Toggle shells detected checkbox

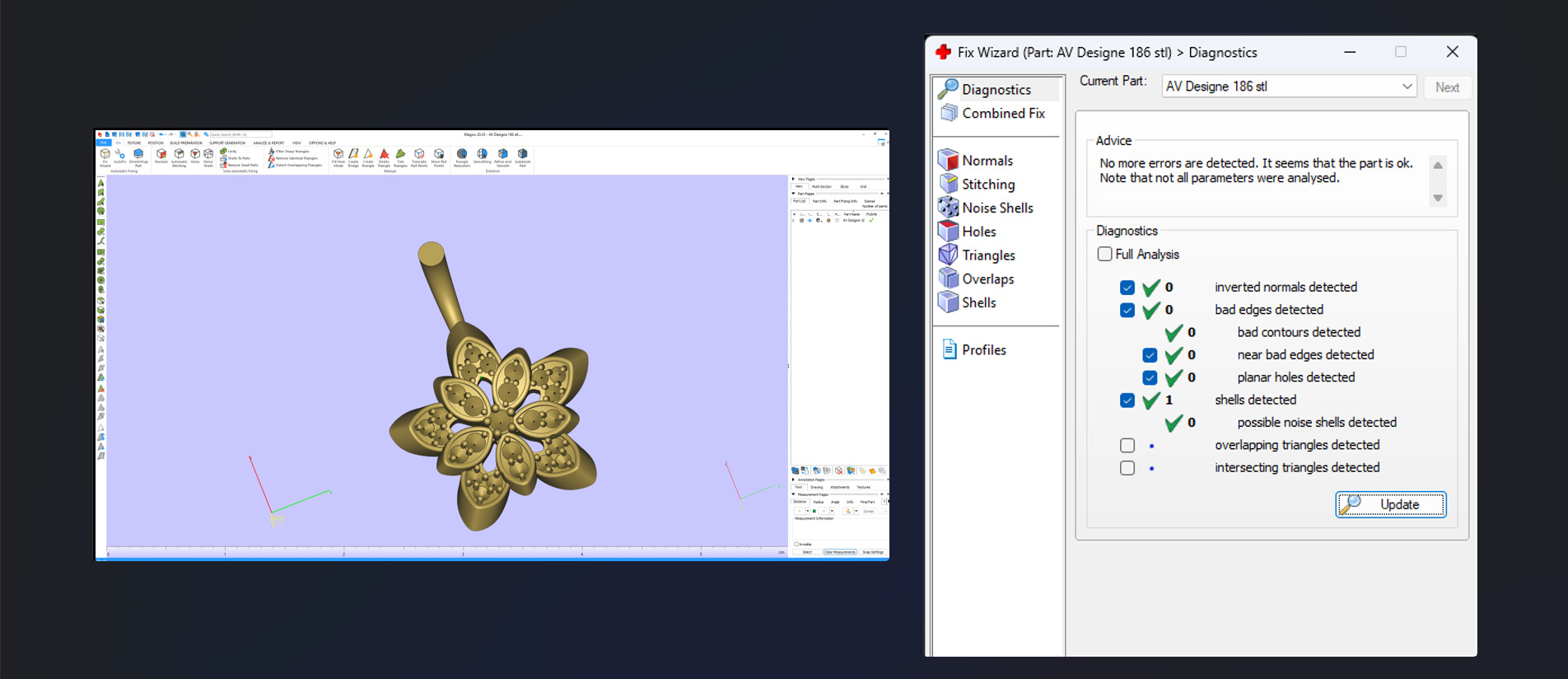coord(1127,400)
